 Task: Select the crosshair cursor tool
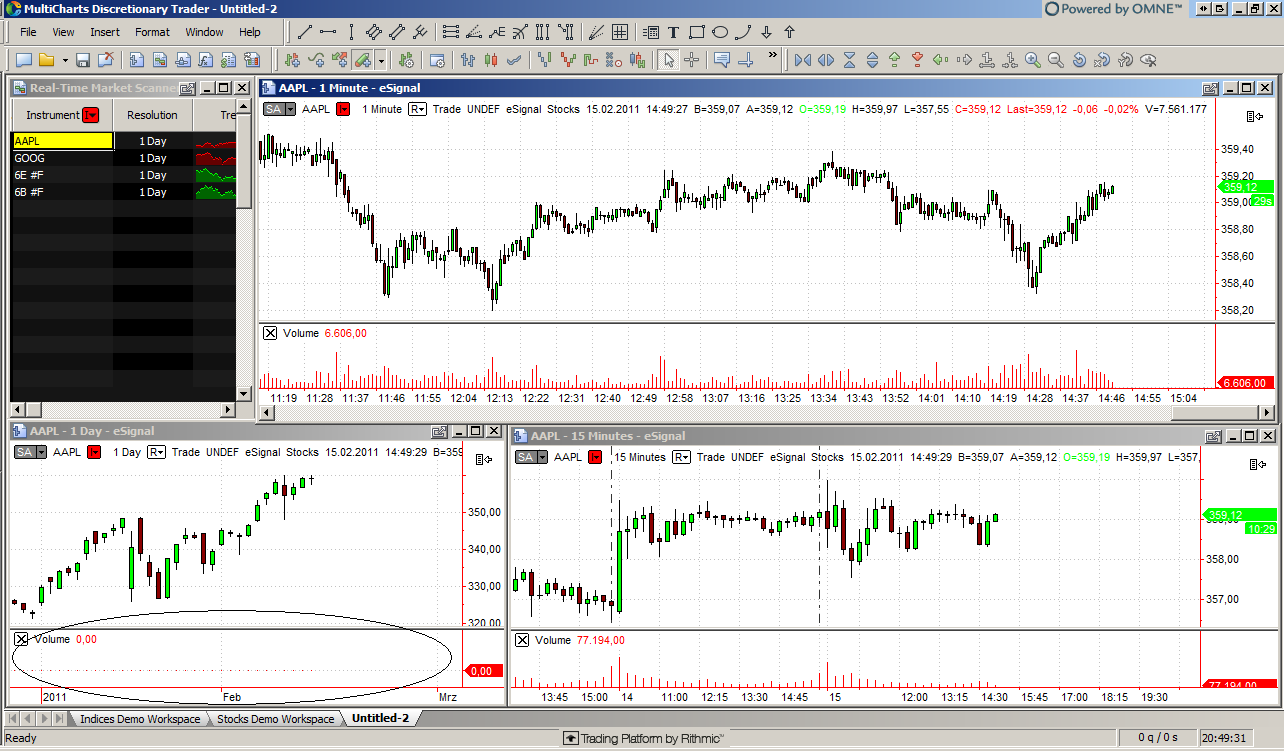[691, 60]
